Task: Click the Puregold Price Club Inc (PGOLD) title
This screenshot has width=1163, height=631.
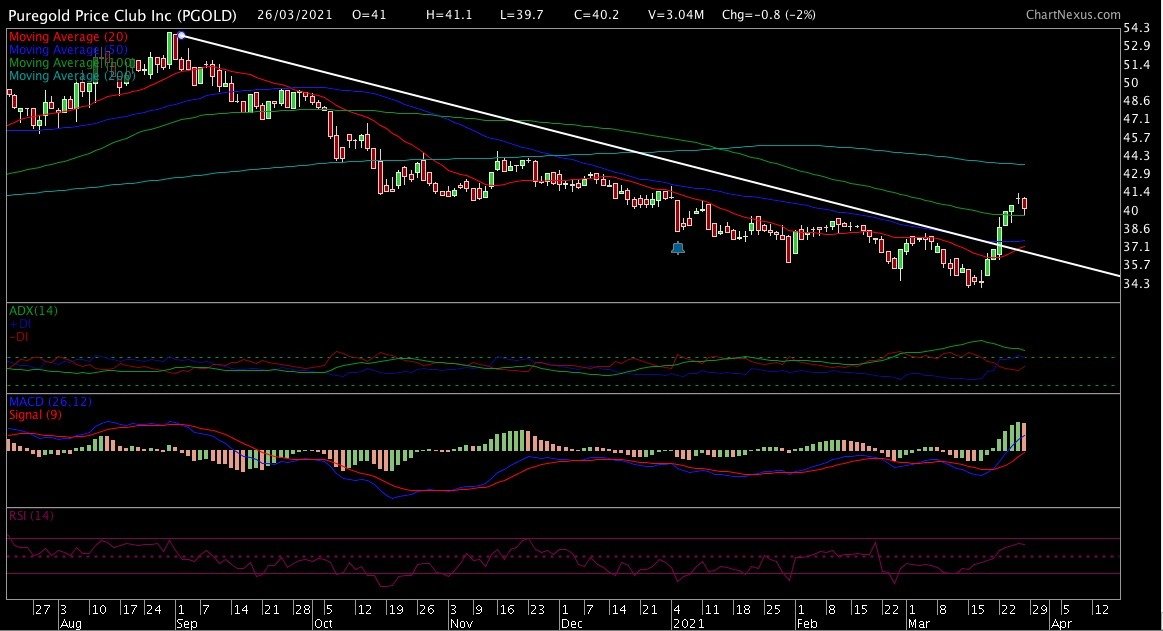Action: pos(122,15)
